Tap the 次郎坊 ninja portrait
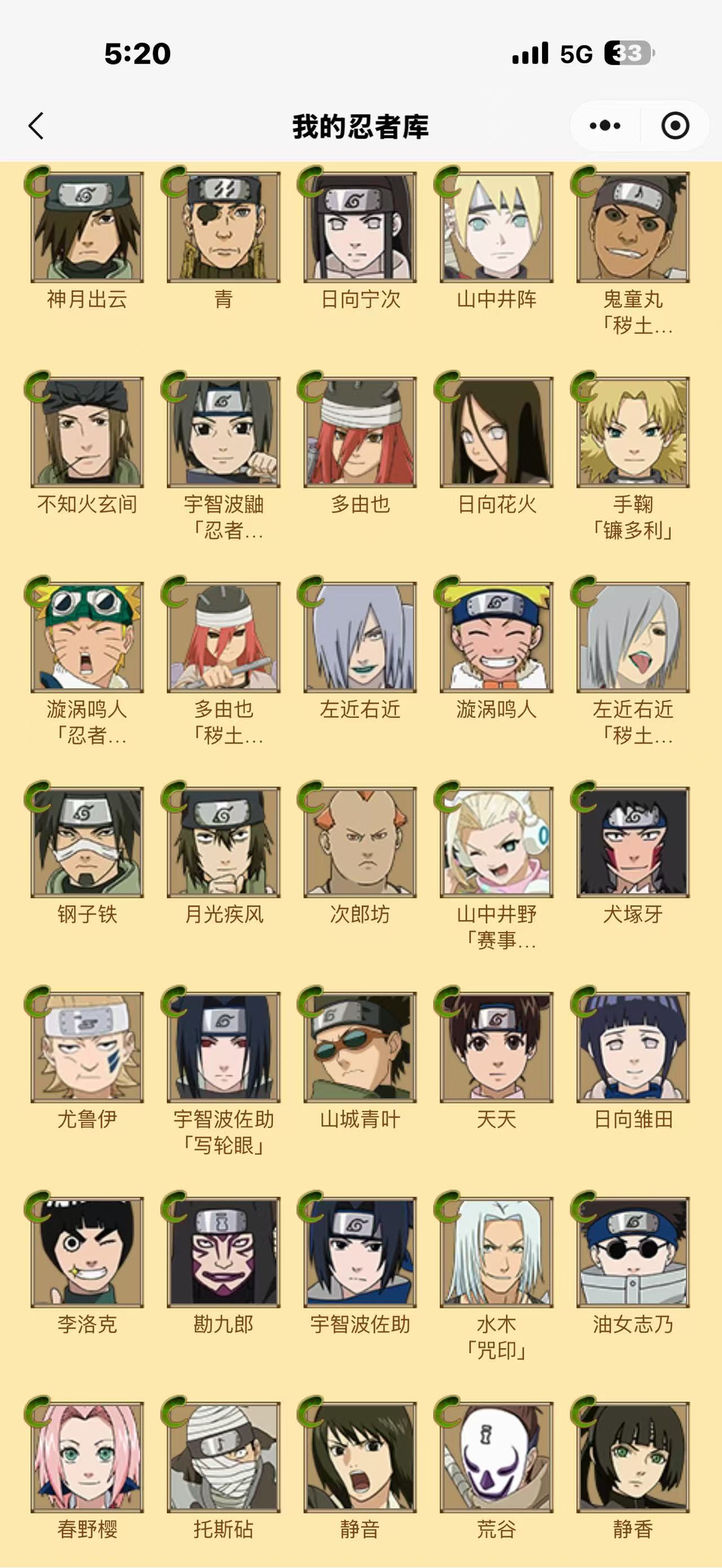 point(360,842)
